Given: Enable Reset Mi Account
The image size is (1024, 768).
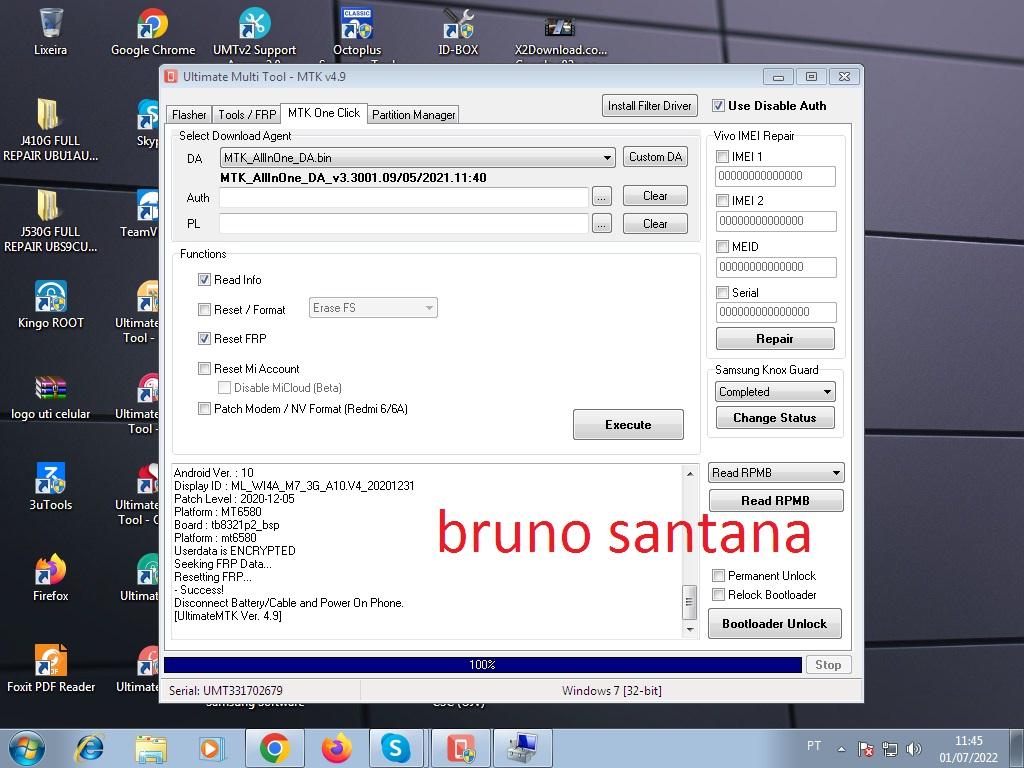Looking at the screenshot, I should (x=204, y=368).
